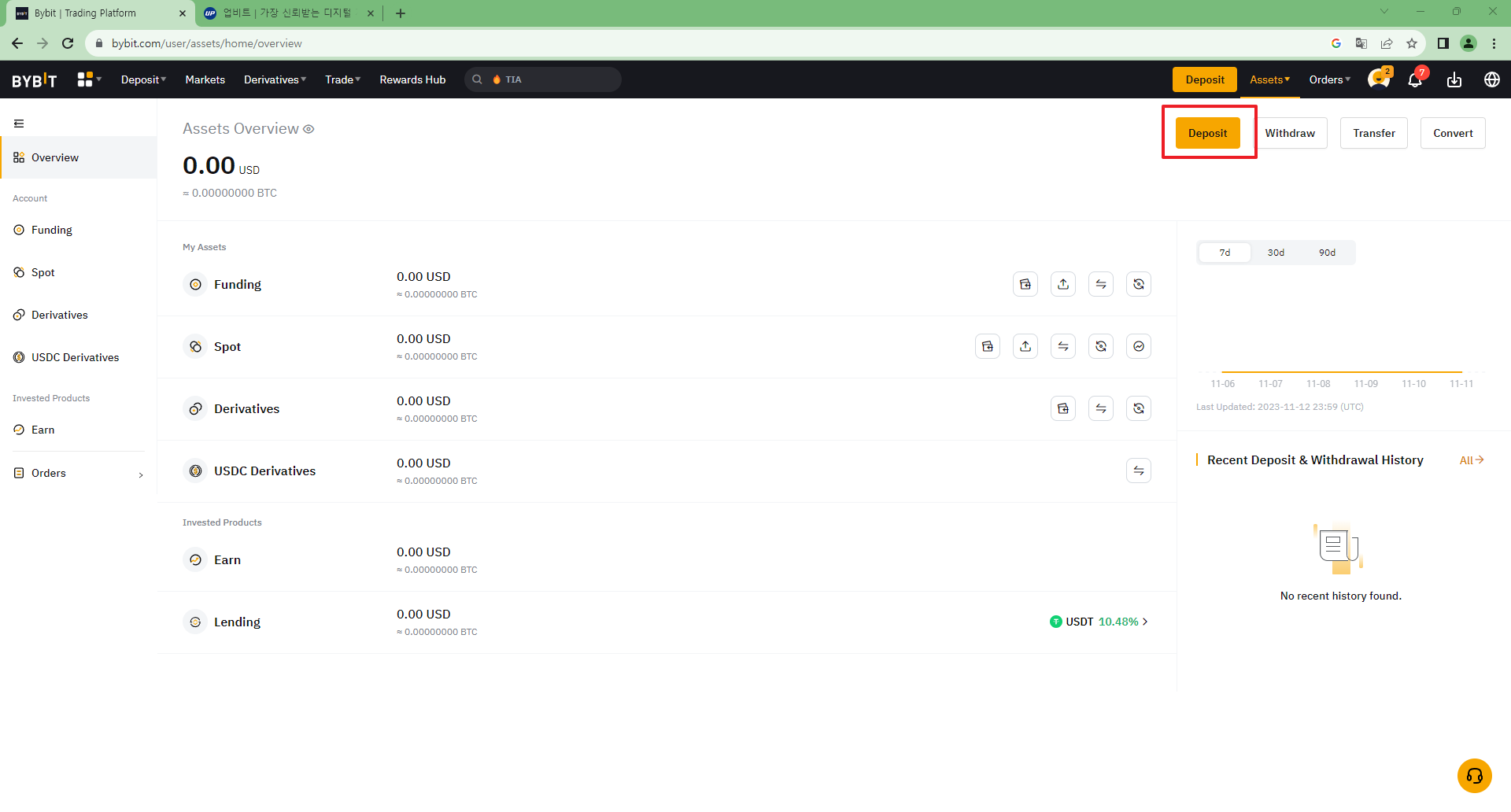Expand the Trade dropdown in navbar
1511x812 pixels.
click(x=342, y=79)
